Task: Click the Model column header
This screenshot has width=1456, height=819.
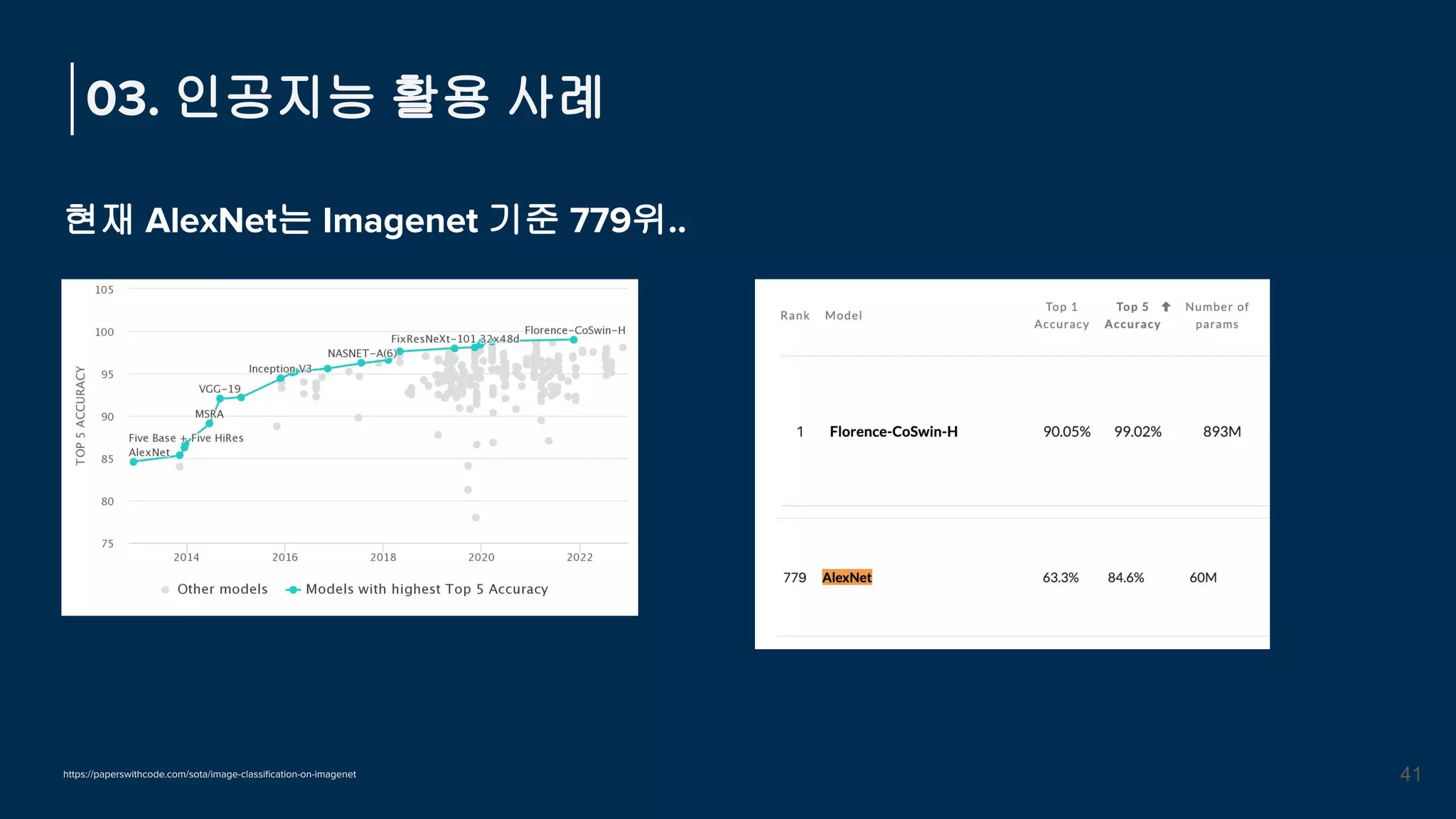Action: point(843,316)
